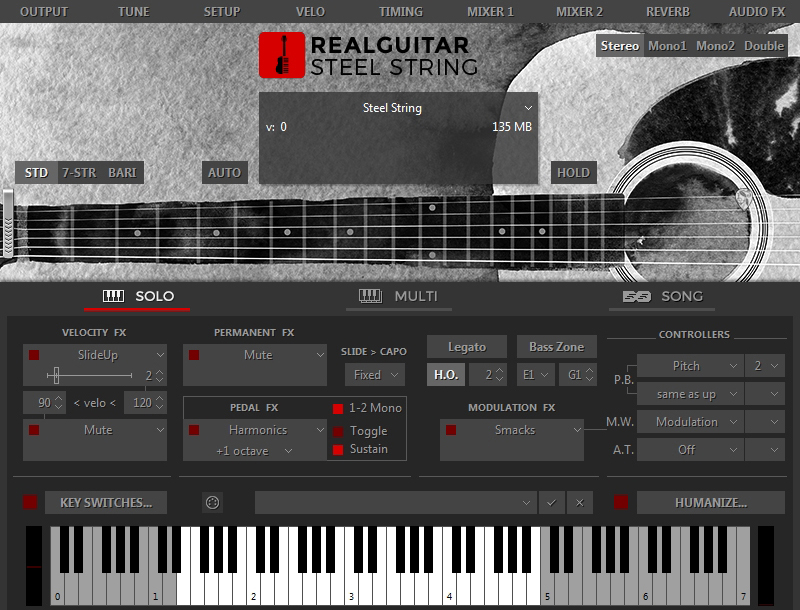Viewport: 800px width, 610px height.
Task: Open the empty key switches preset dropdown
Action: pyautogui.click(x=395, y=503)
